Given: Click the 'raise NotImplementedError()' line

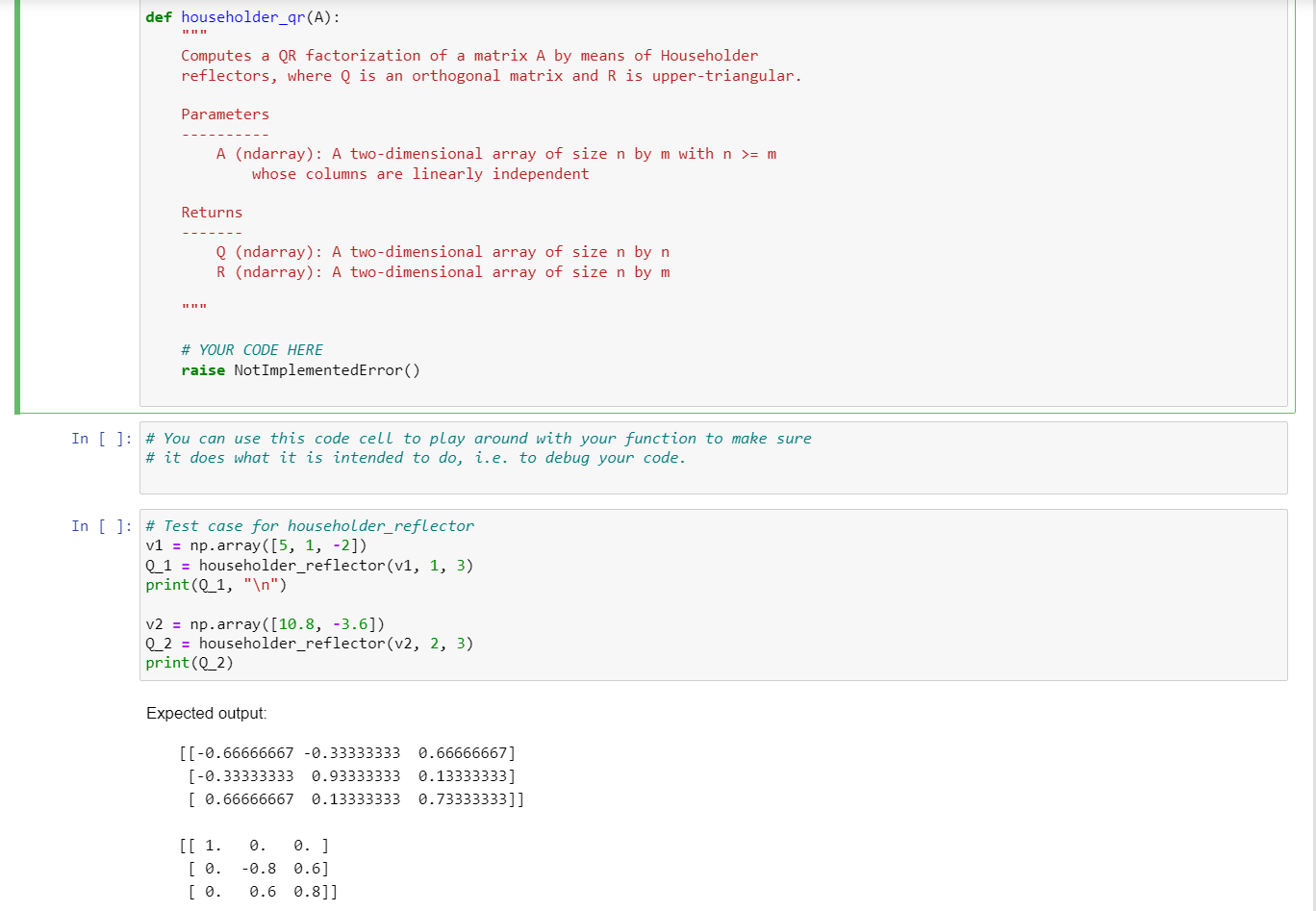Looking at the screenshot, I should tap(301, 370).
